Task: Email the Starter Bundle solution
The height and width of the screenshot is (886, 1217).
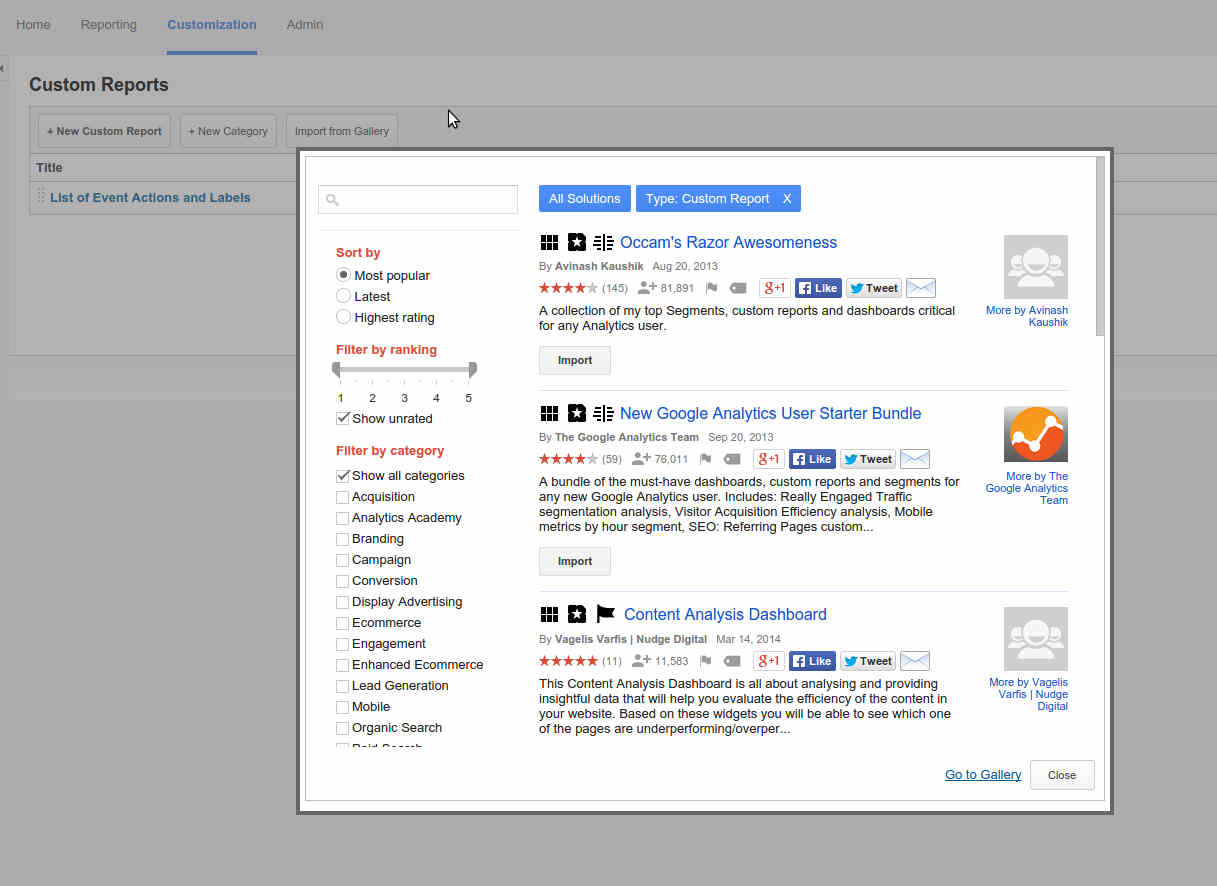Action: click(x=914, y=459)
